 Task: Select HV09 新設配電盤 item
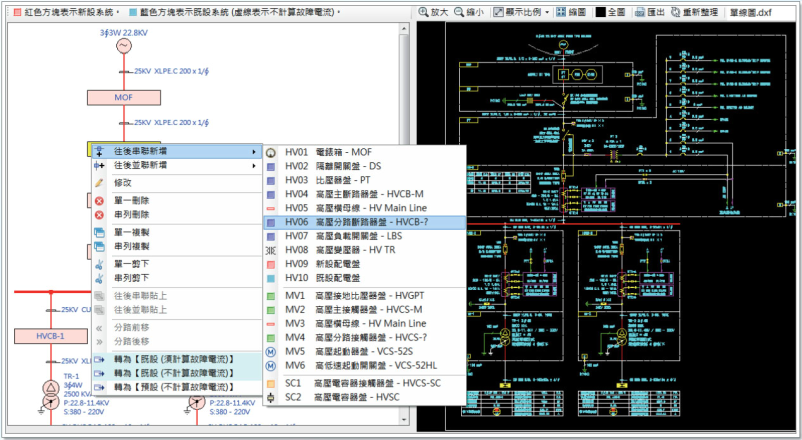click(365, 264)
